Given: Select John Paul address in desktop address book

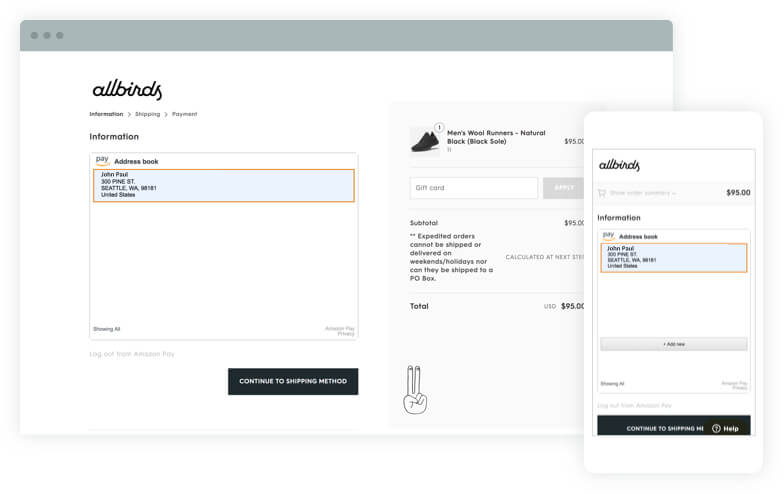Looking at the screenshot, I should click(x=224, y=186).
